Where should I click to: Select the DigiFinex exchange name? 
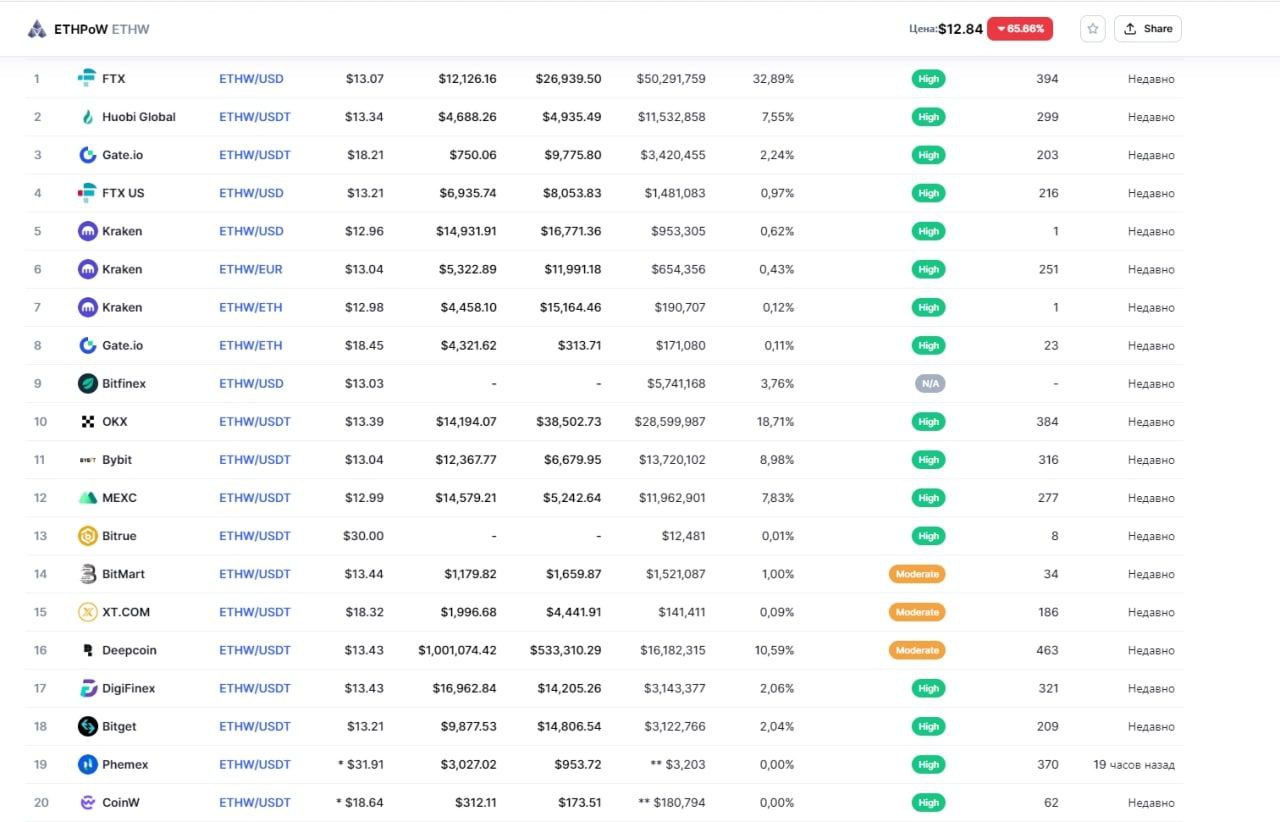[128, 688]
